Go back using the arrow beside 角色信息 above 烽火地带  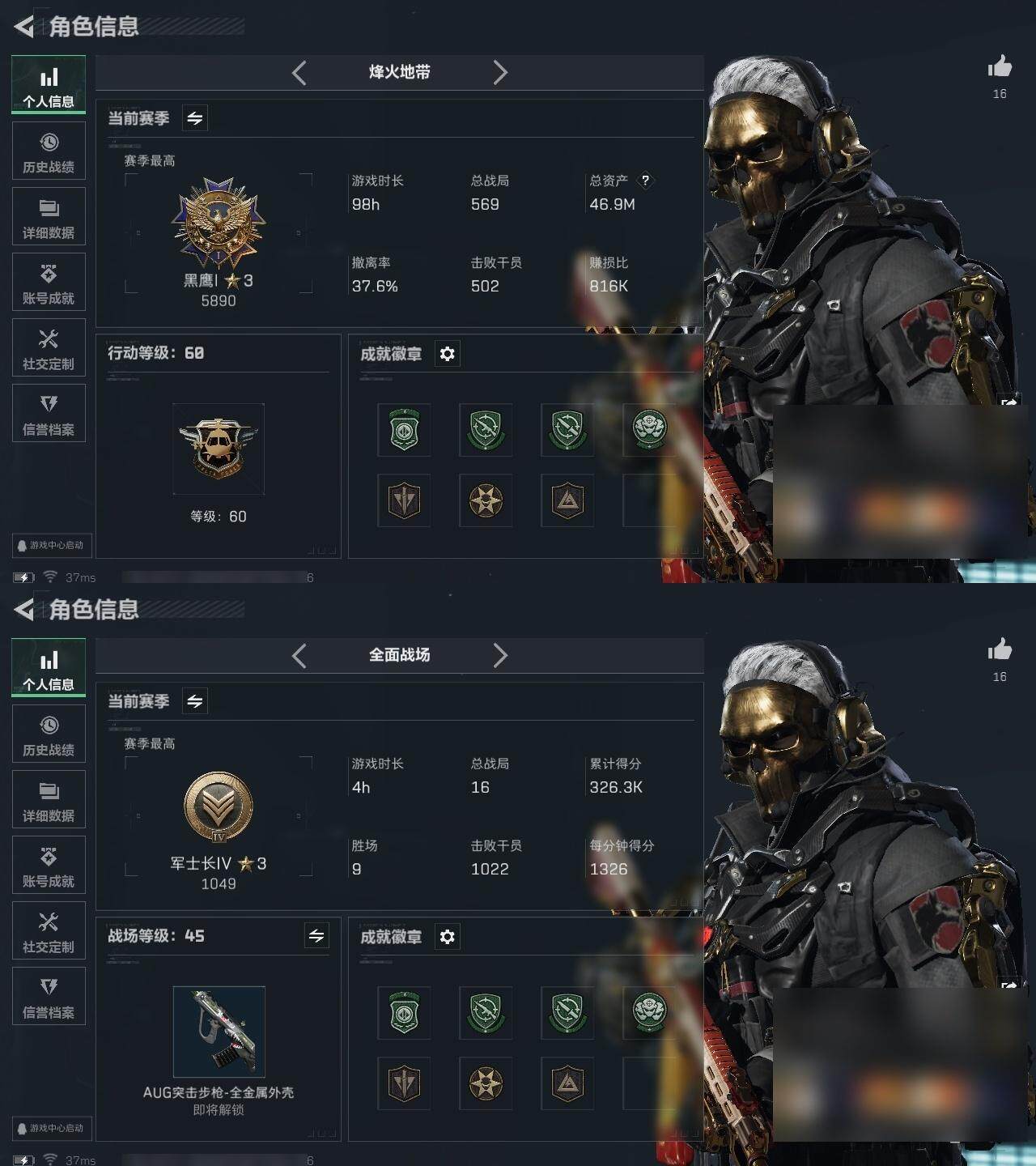(x=23, y=27)
